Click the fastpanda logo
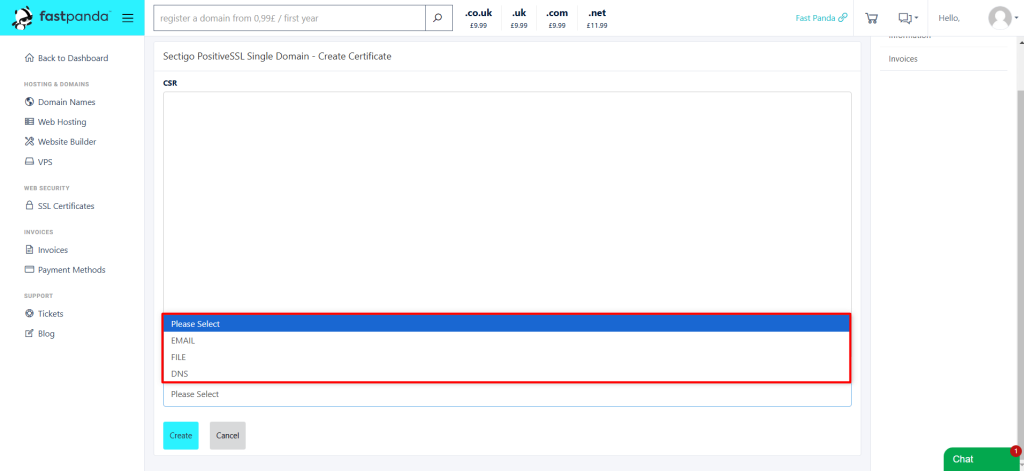Viewport: 1024px width, 471px height. 60,18
